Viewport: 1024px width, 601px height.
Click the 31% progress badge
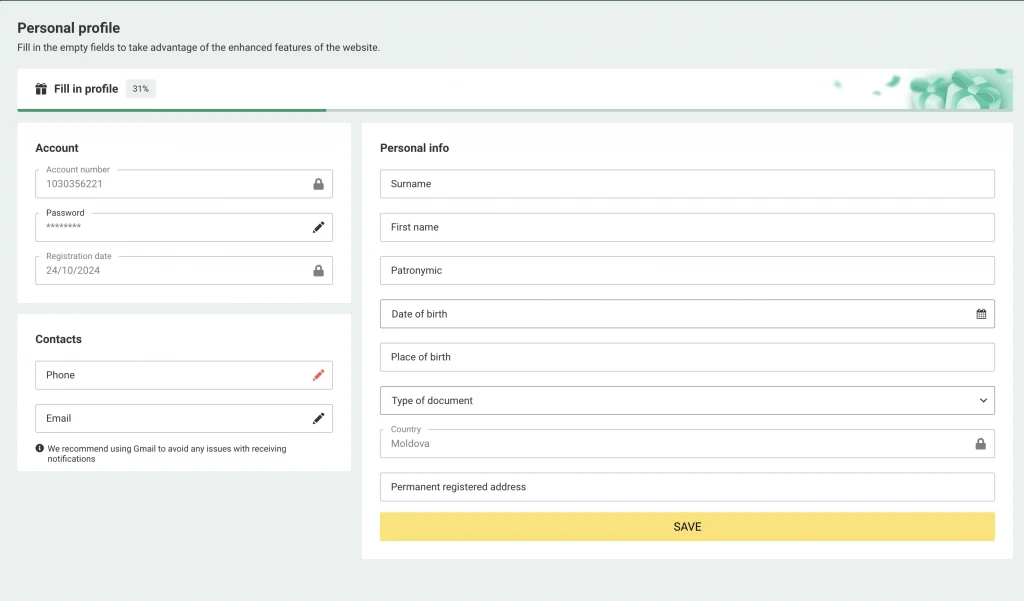point(141,89)
